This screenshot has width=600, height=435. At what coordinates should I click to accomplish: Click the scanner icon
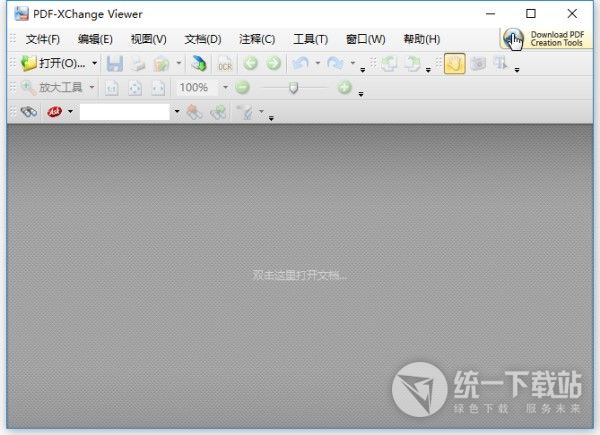pyautogui.click(x=199, y=64)
